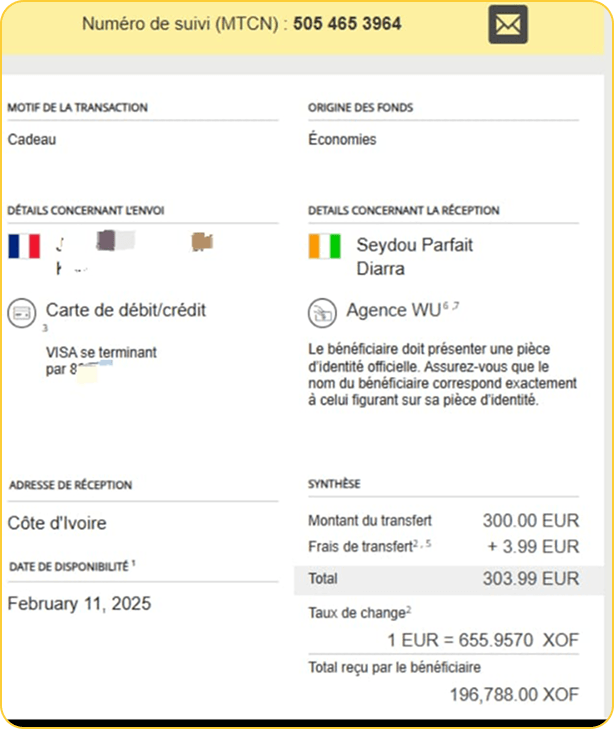
Task: Click the WU agency pickup icon
Action: coord(323,311)
